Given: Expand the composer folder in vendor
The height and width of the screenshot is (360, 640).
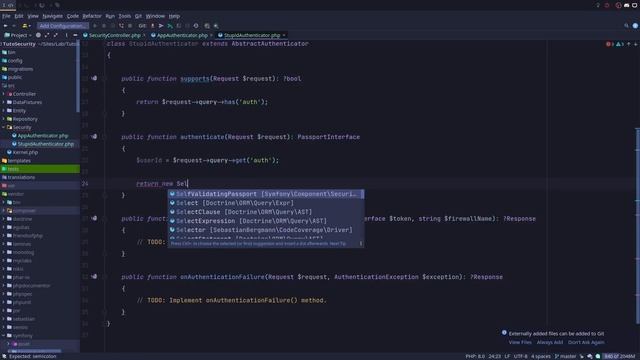Looking at the screenshot, I should coord(4,211).
